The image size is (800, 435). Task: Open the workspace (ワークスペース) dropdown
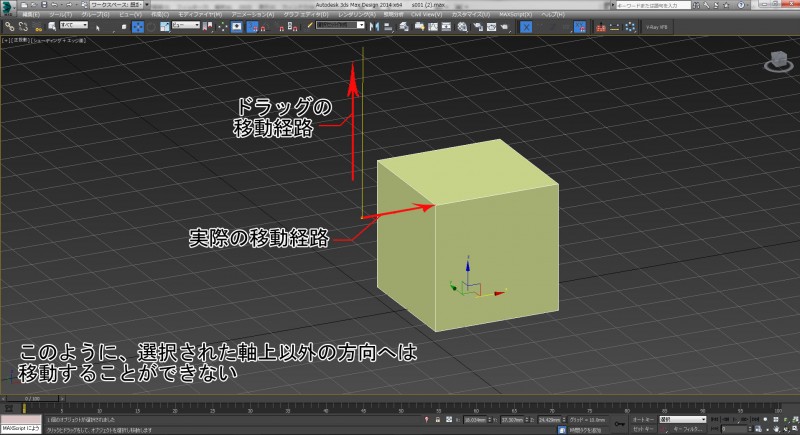(x=117, y=5)
